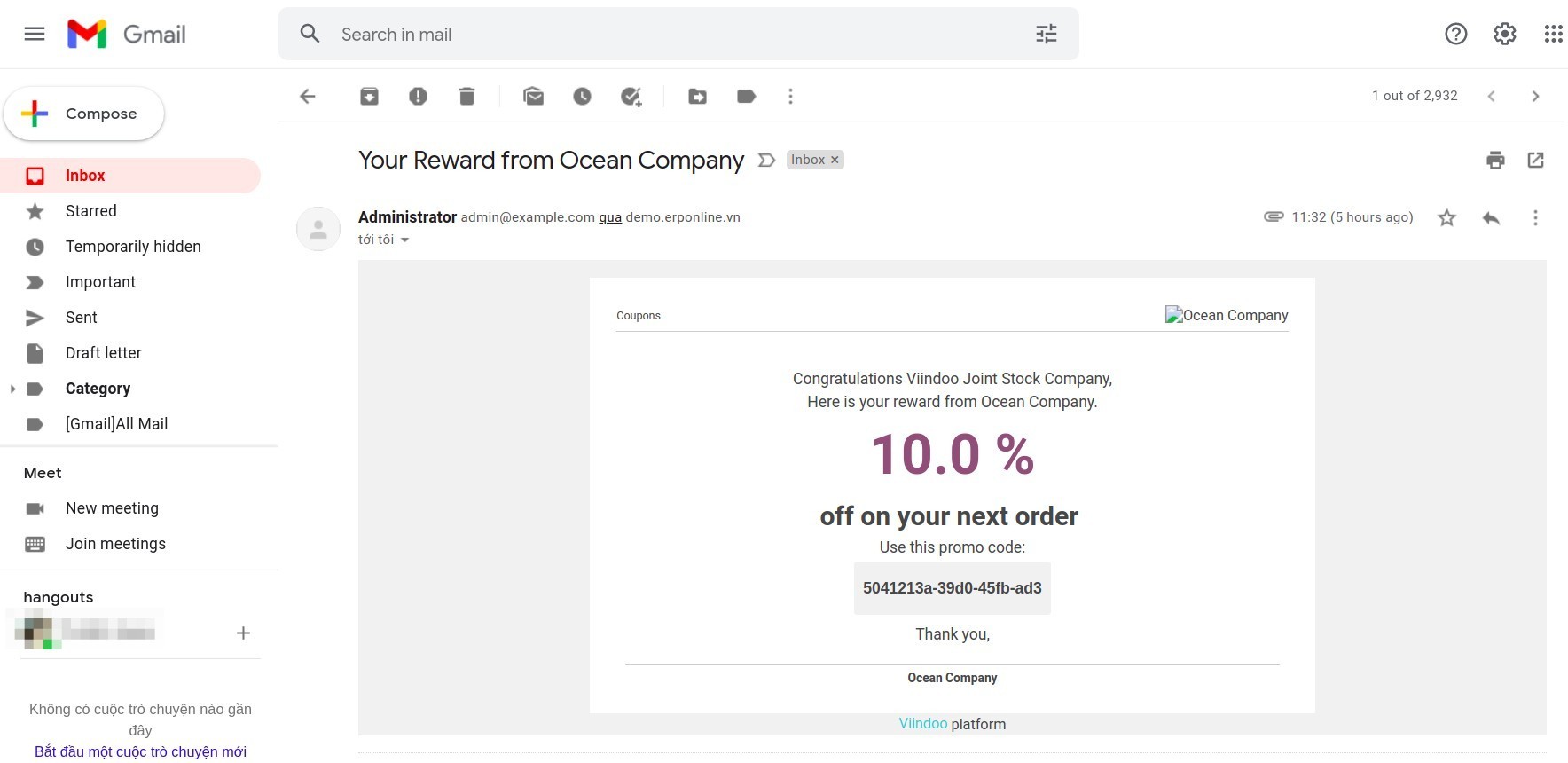Open Settings gear icon
The height and width of the screenshot is (763, 1568).
pos(1505,34)
